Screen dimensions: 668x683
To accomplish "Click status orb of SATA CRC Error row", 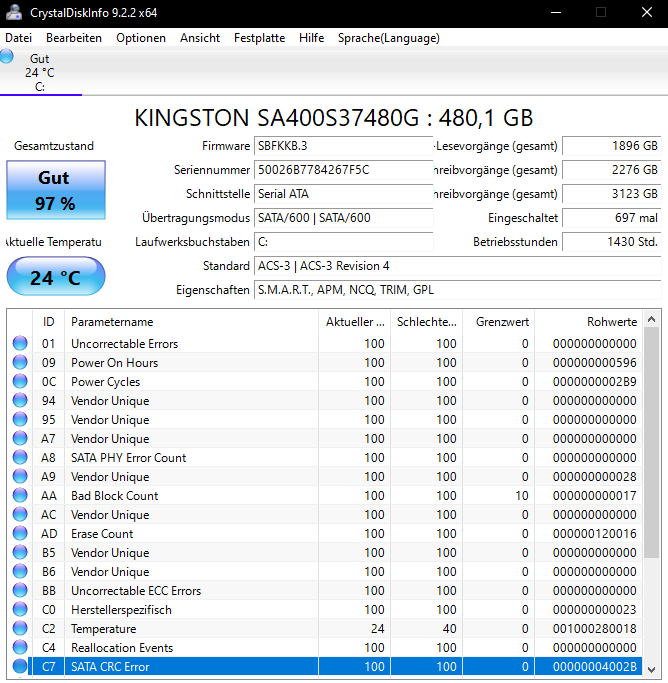I will coord(20,666).
